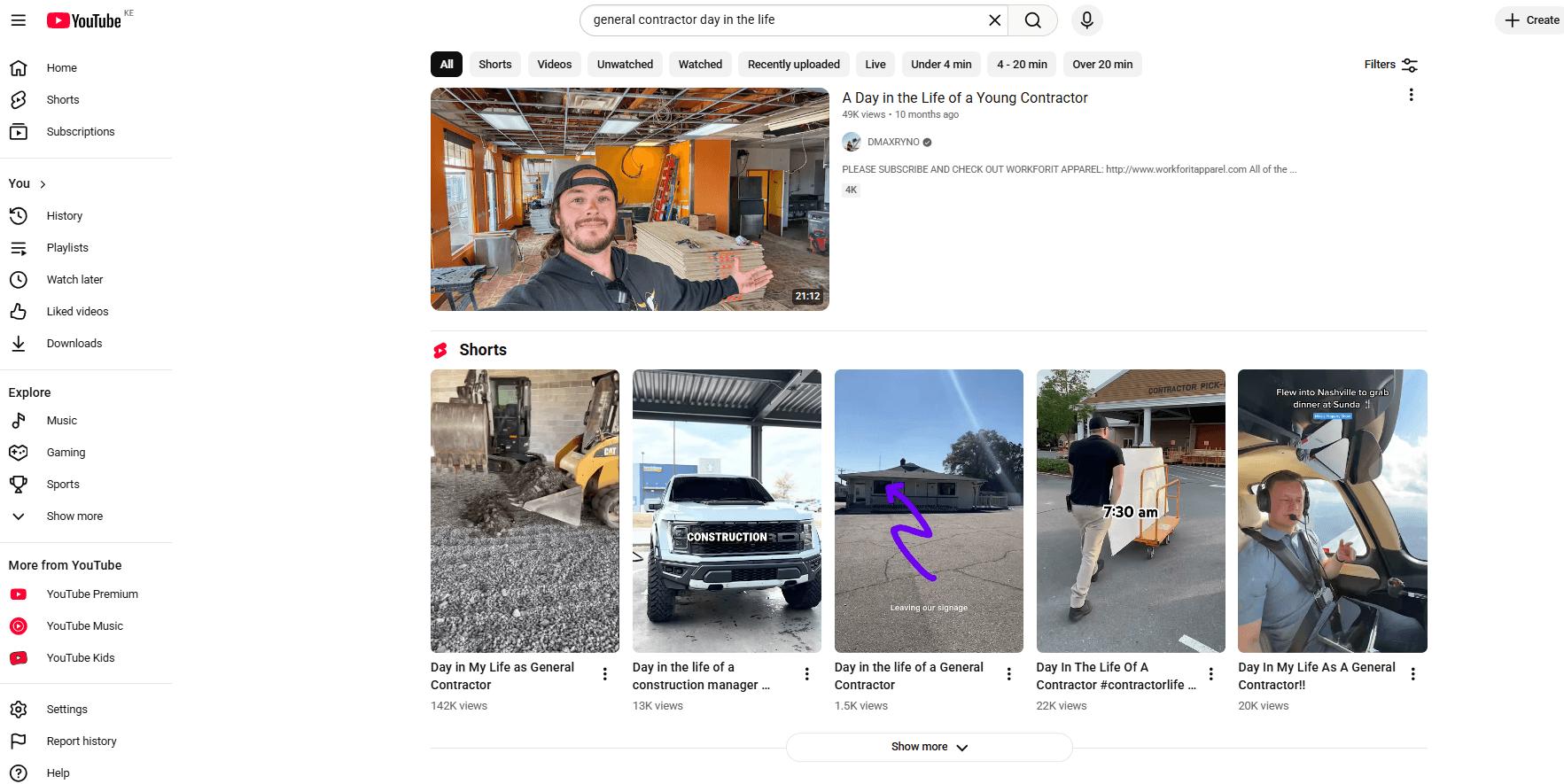The height and width of the screenshot is (784, 1564).
Task: Click the Create button
Action: click(1530, 20)
